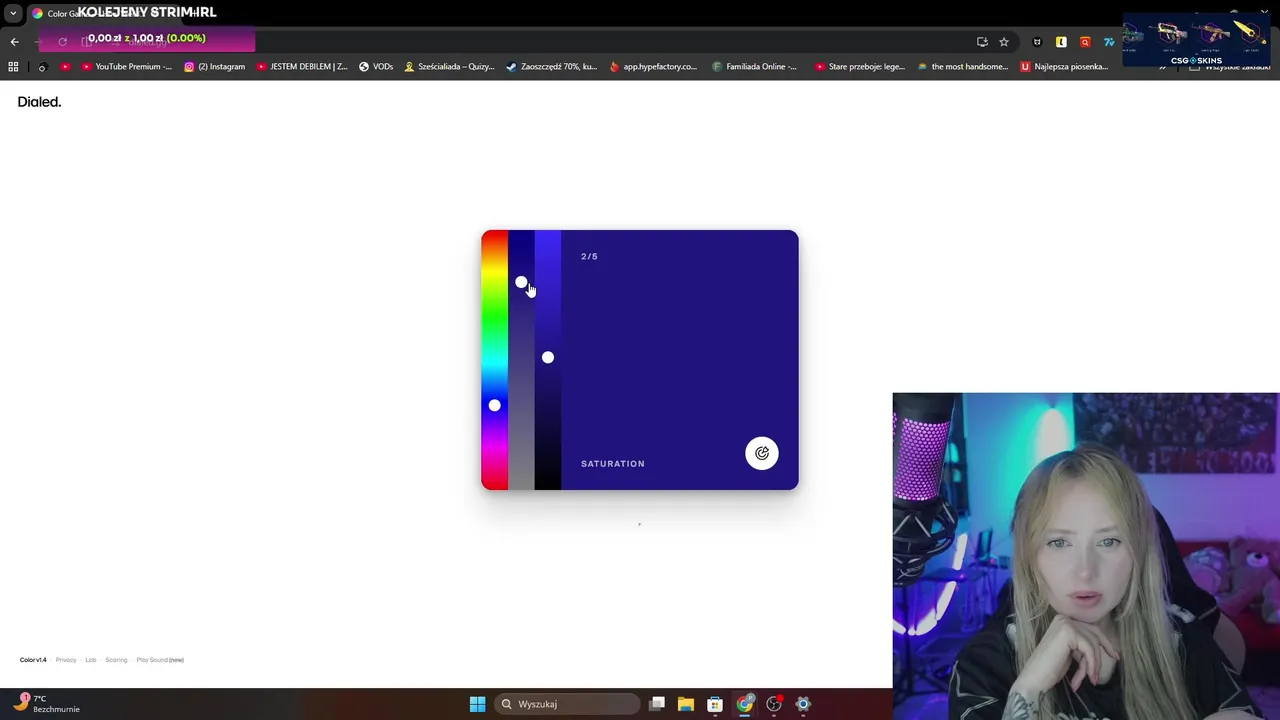Open the YouTube Premium bookmark
The height and width of the screenshot is (720, 1280).
pos(127,67)
